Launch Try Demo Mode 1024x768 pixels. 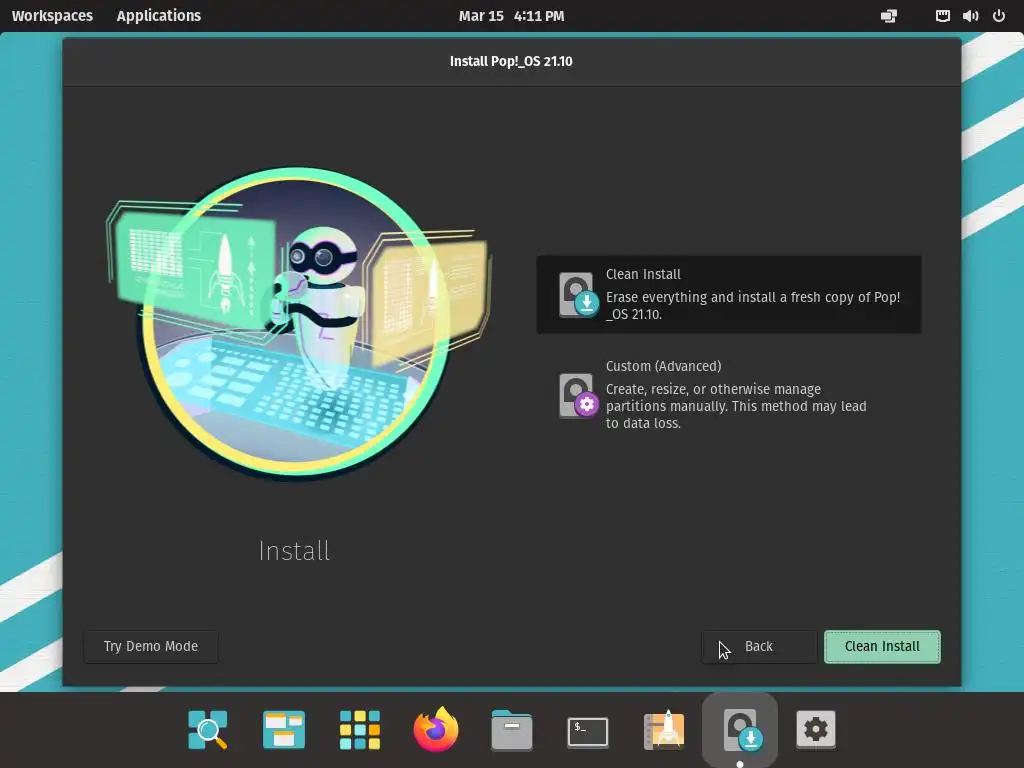pyautogui.click(x=151, y=647)
